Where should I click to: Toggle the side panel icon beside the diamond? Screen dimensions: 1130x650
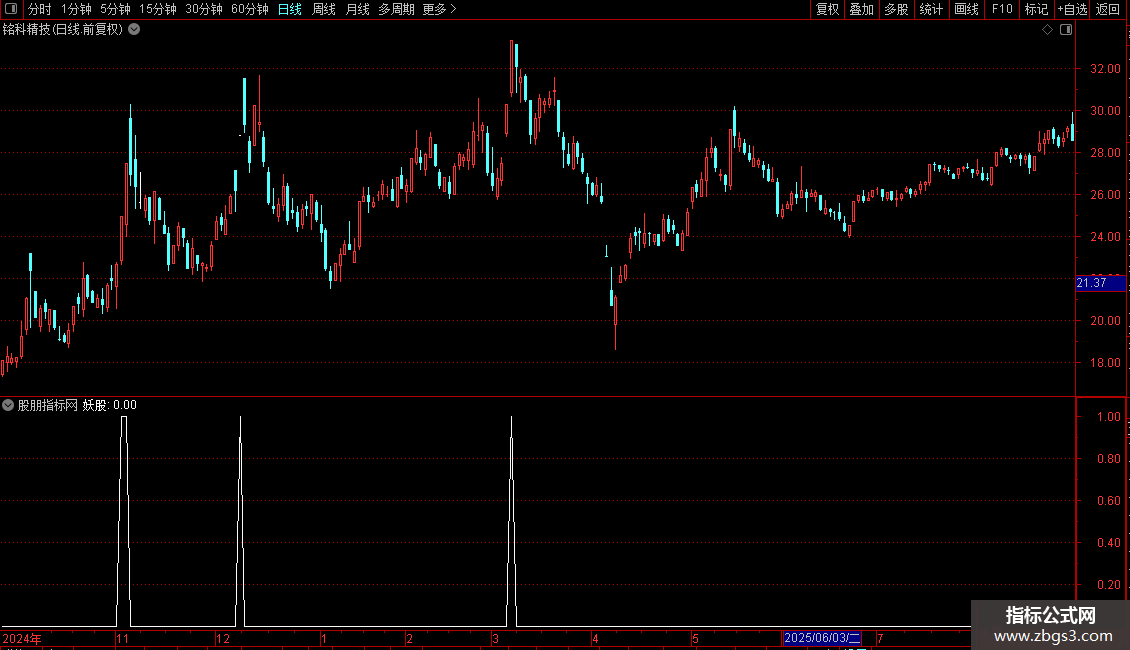coord(1066,30)
